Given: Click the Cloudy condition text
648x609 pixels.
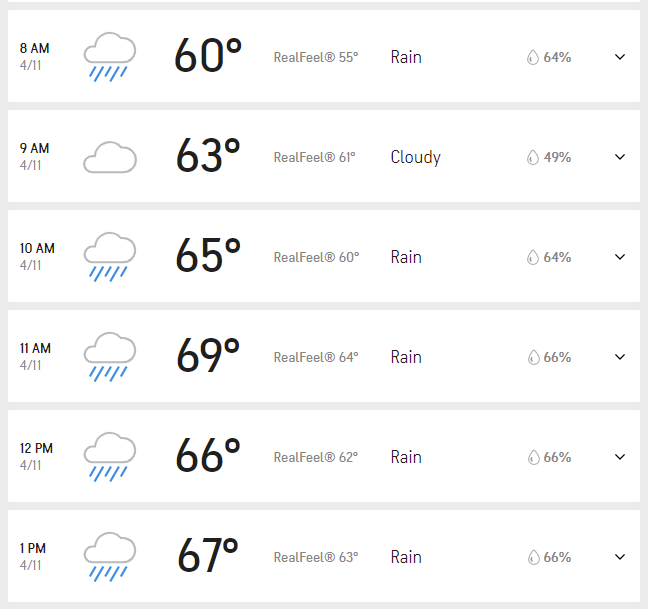Looking at the screenshot, I should [x=415, y=157].
